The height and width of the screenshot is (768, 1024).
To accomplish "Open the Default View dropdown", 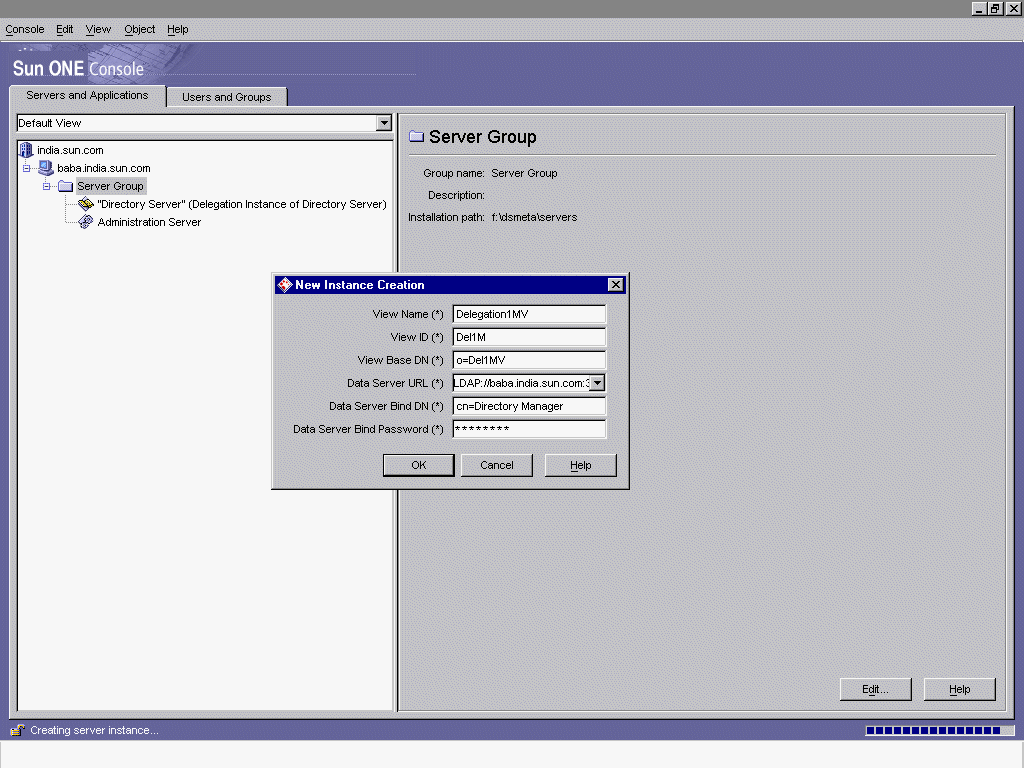I will (384, 123).
